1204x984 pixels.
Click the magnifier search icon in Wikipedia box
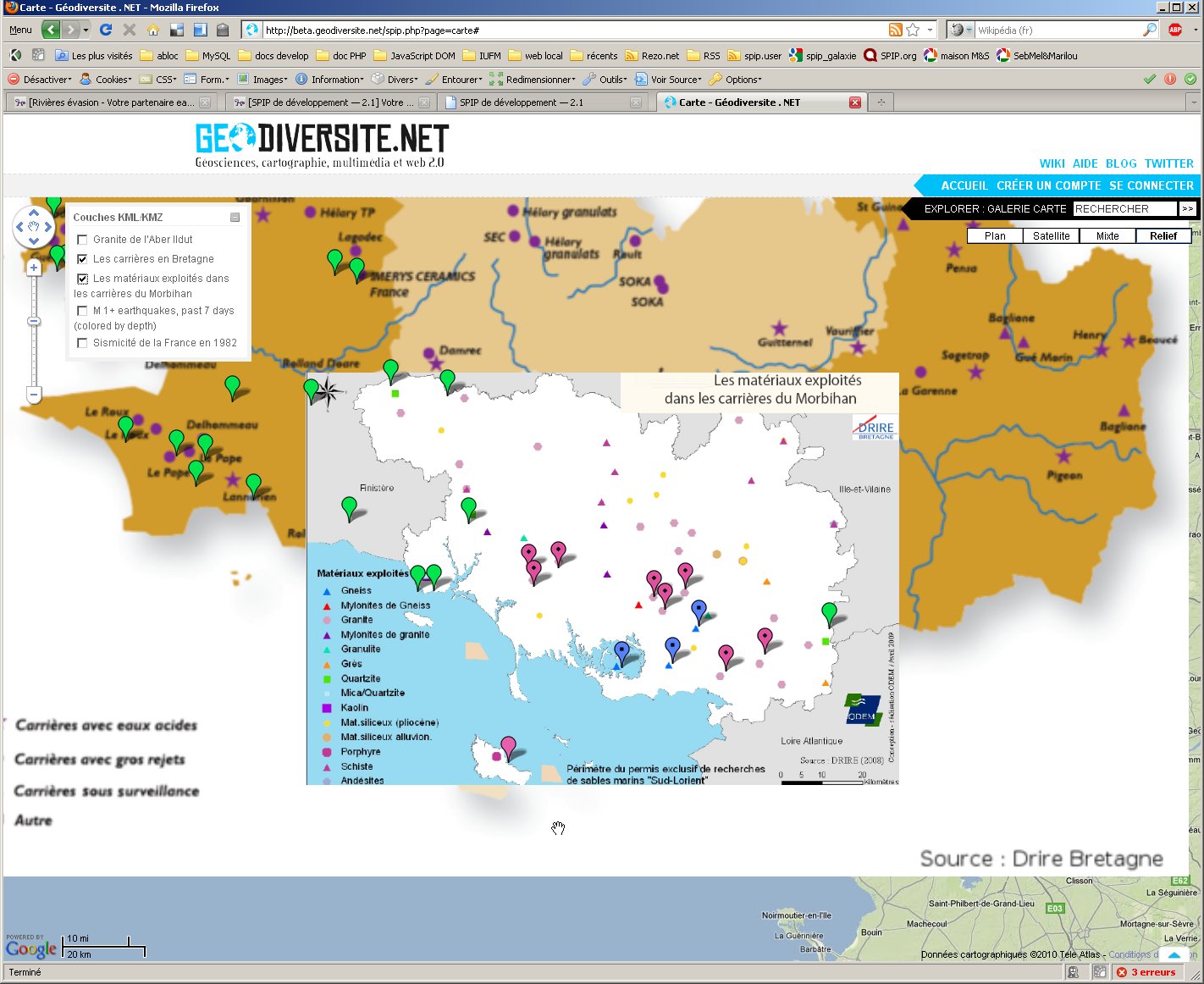[x=1149, y=30]
